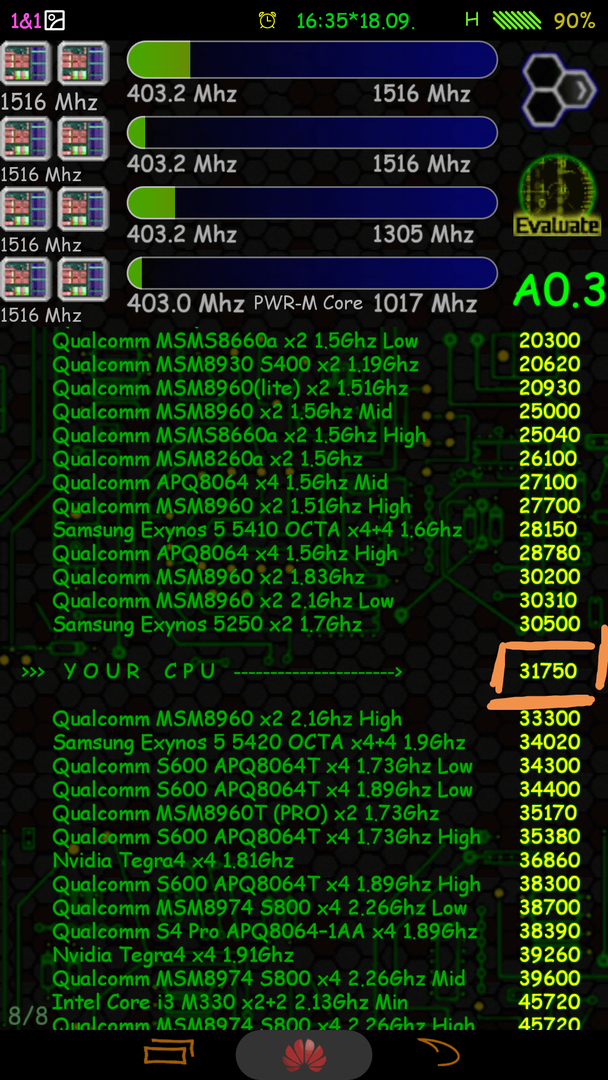The height and width of the screenshot is (1080, 608).
Task: Tap the frequency bar labeled PWR-M Core 1017 Mhz
Action: click(x=312, y=273)
